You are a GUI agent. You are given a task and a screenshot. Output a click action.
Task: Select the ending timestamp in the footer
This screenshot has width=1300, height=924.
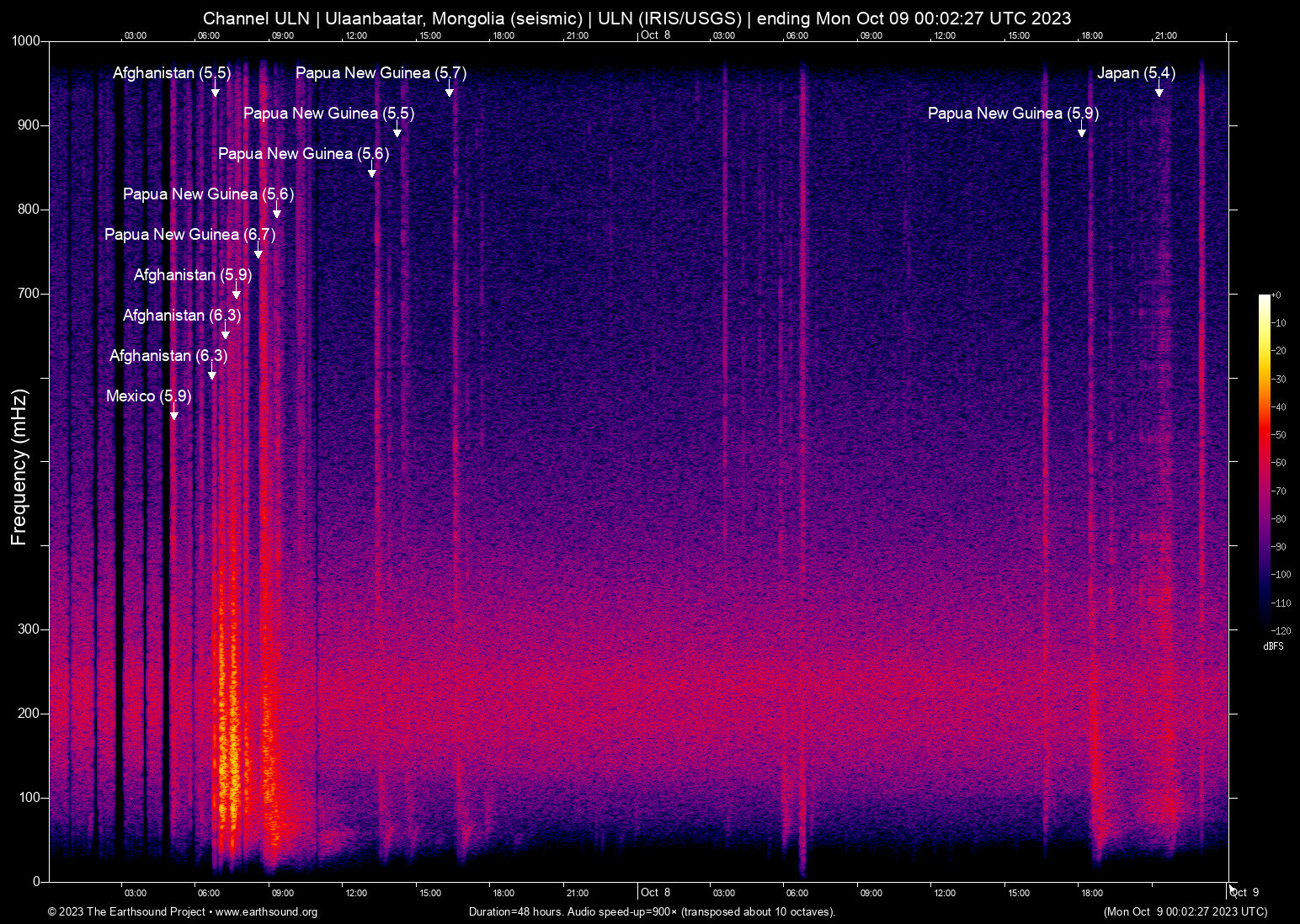[x=1185, y=912]
